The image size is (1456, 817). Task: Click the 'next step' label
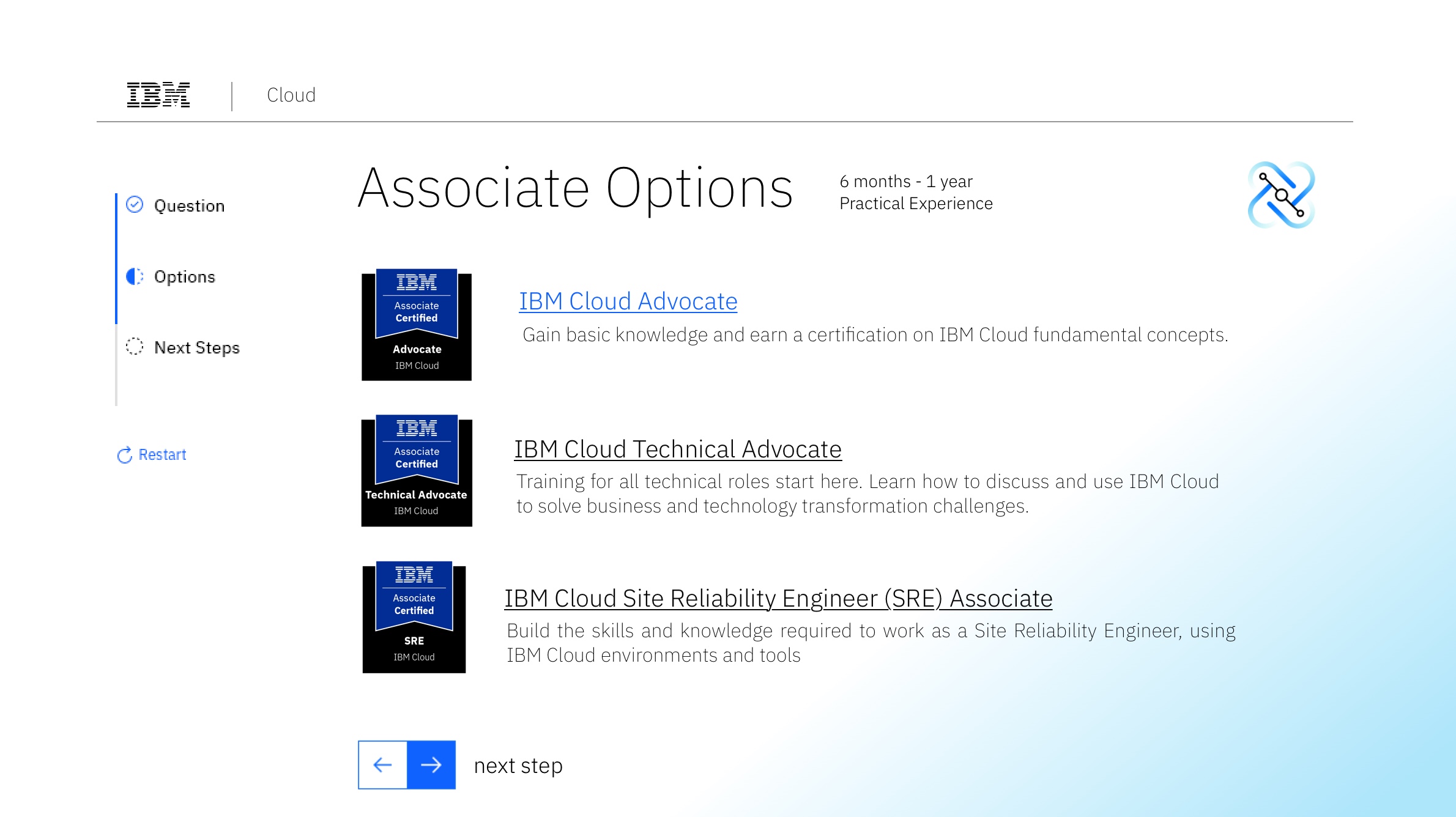[x=518, y=766]
